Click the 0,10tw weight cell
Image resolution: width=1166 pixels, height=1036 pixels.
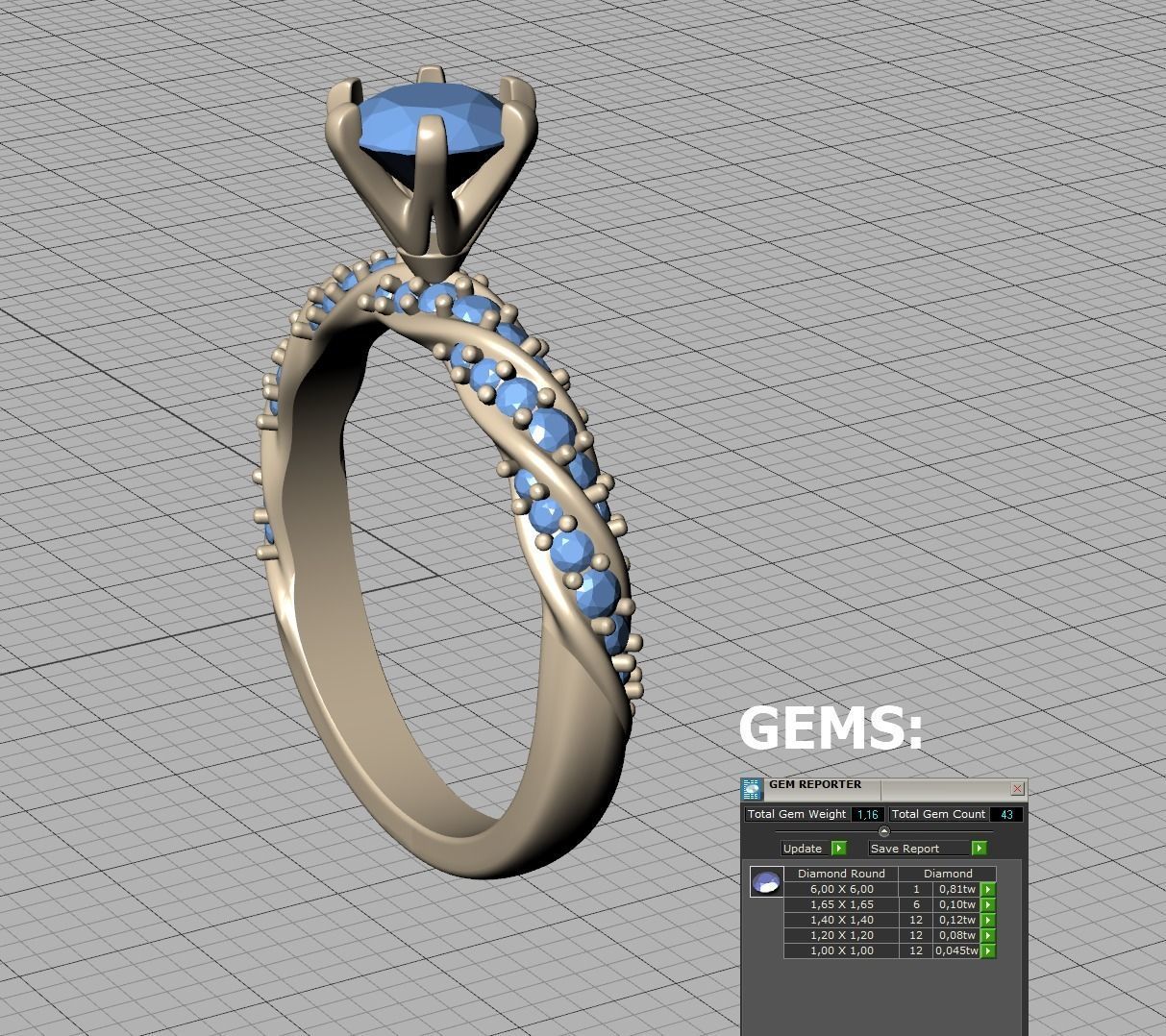(956, 905)
